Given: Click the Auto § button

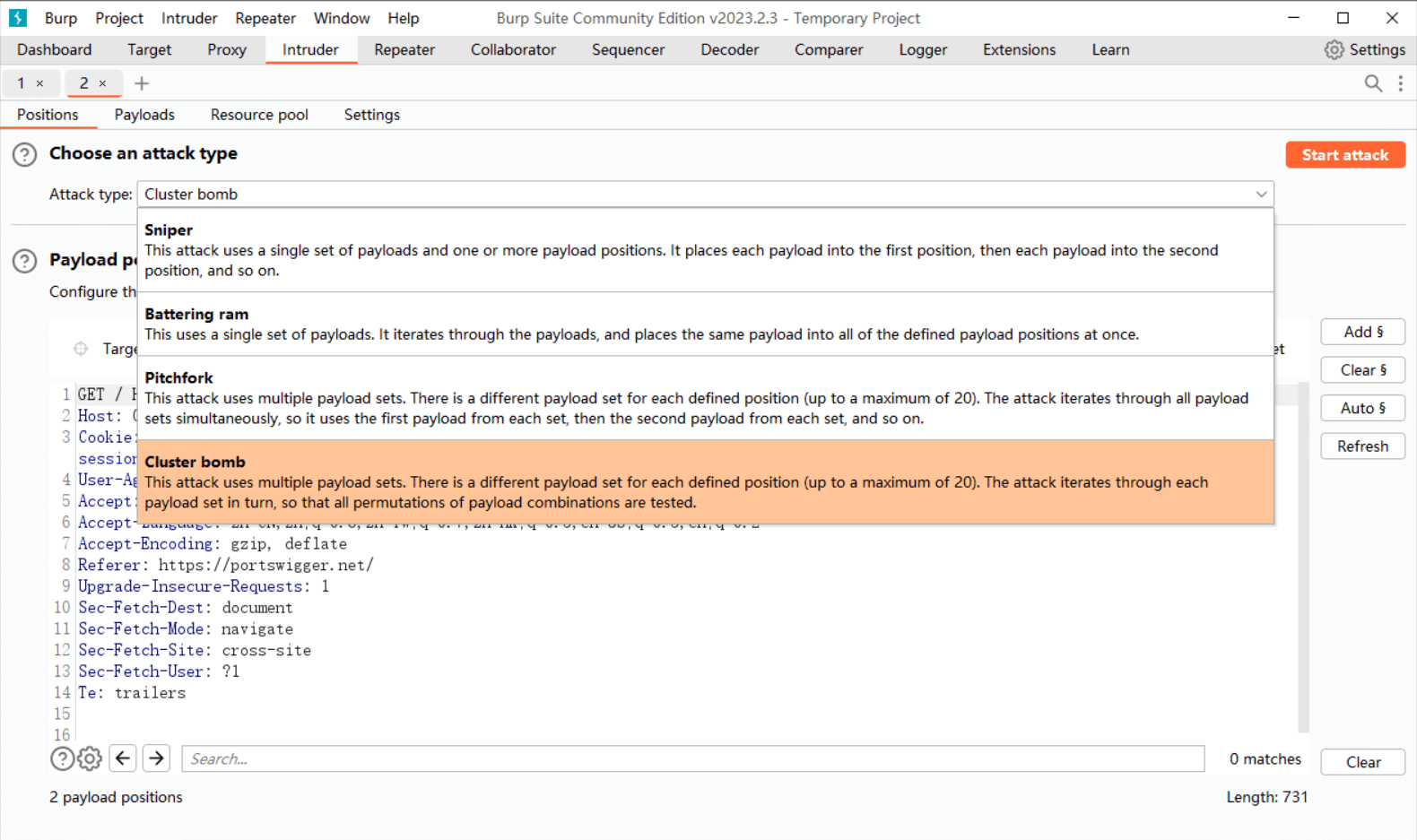Looking at the screenshot, I should click(1362, 408).
